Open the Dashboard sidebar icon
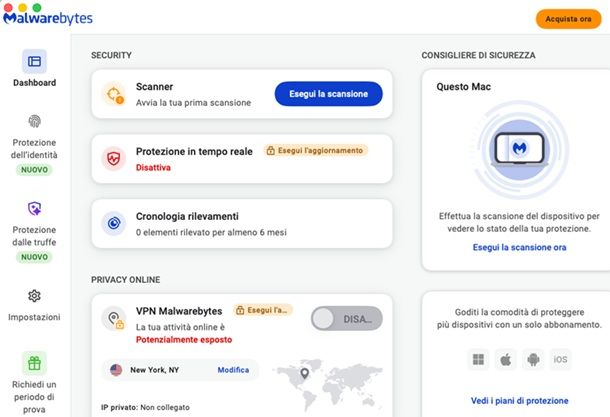The height and width of the screenshot is (417, 610). tap(34, 61)
